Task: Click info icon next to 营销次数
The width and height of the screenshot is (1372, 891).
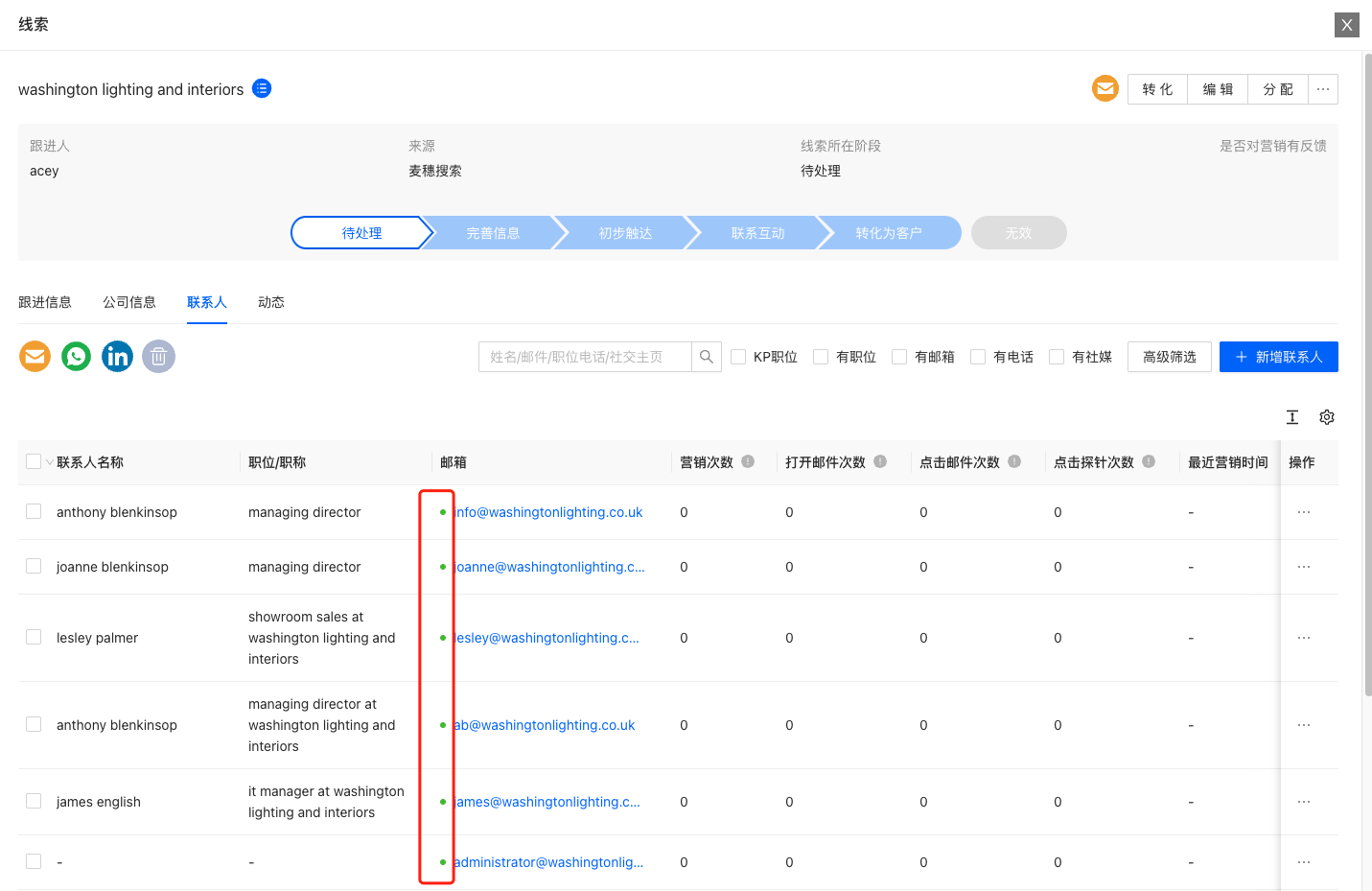Action: click(748, 461)
